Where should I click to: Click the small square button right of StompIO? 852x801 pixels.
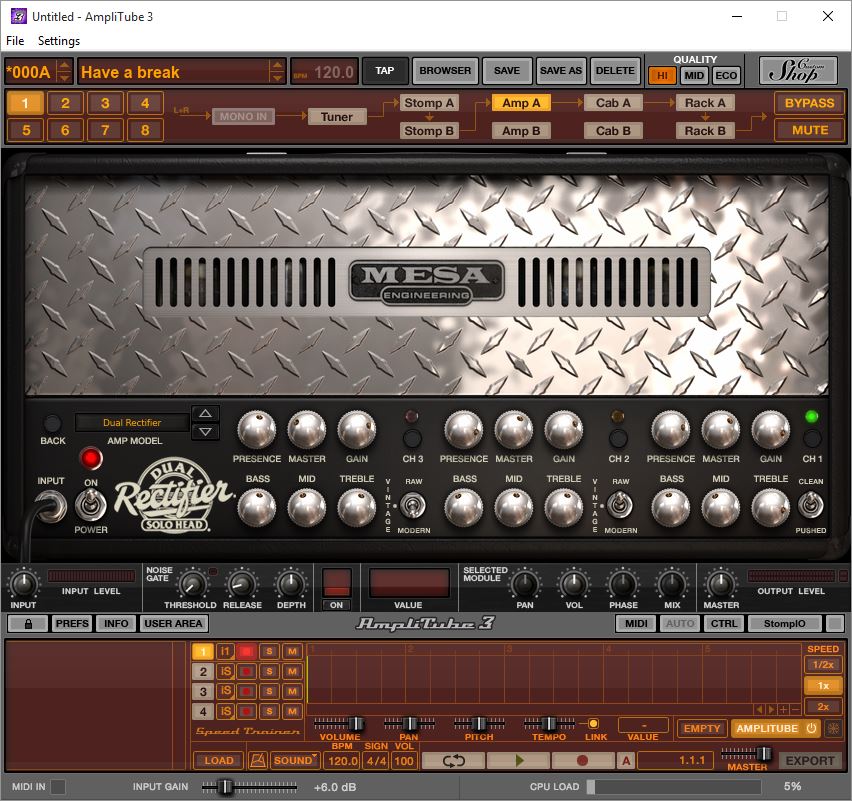coord(835,624)
